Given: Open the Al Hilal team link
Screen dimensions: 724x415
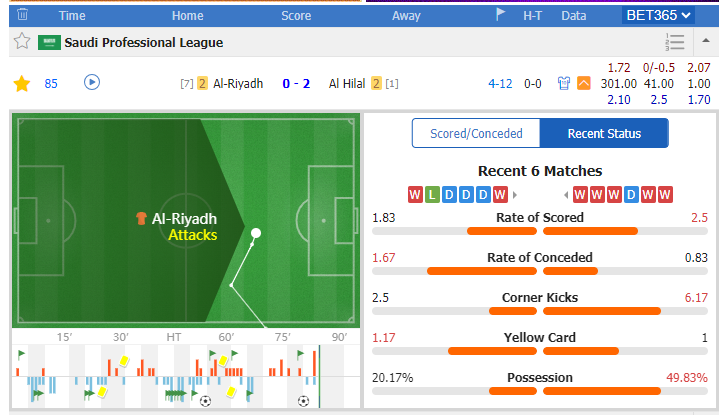Looking at the screenshot, I should [x=347, y=84].
